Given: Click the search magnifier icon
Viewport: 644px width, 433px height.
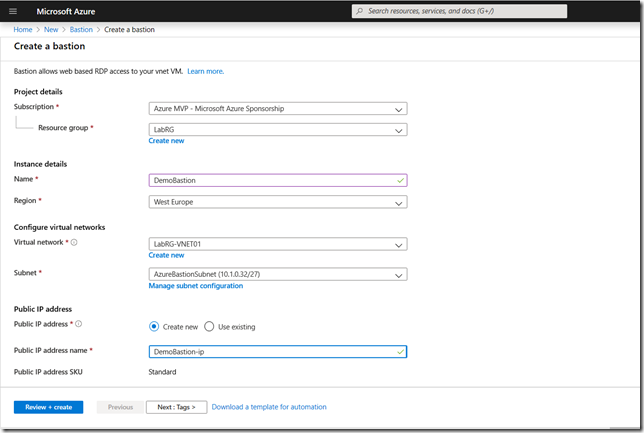Looking at the screenshot, I should [x=360, y=11].
